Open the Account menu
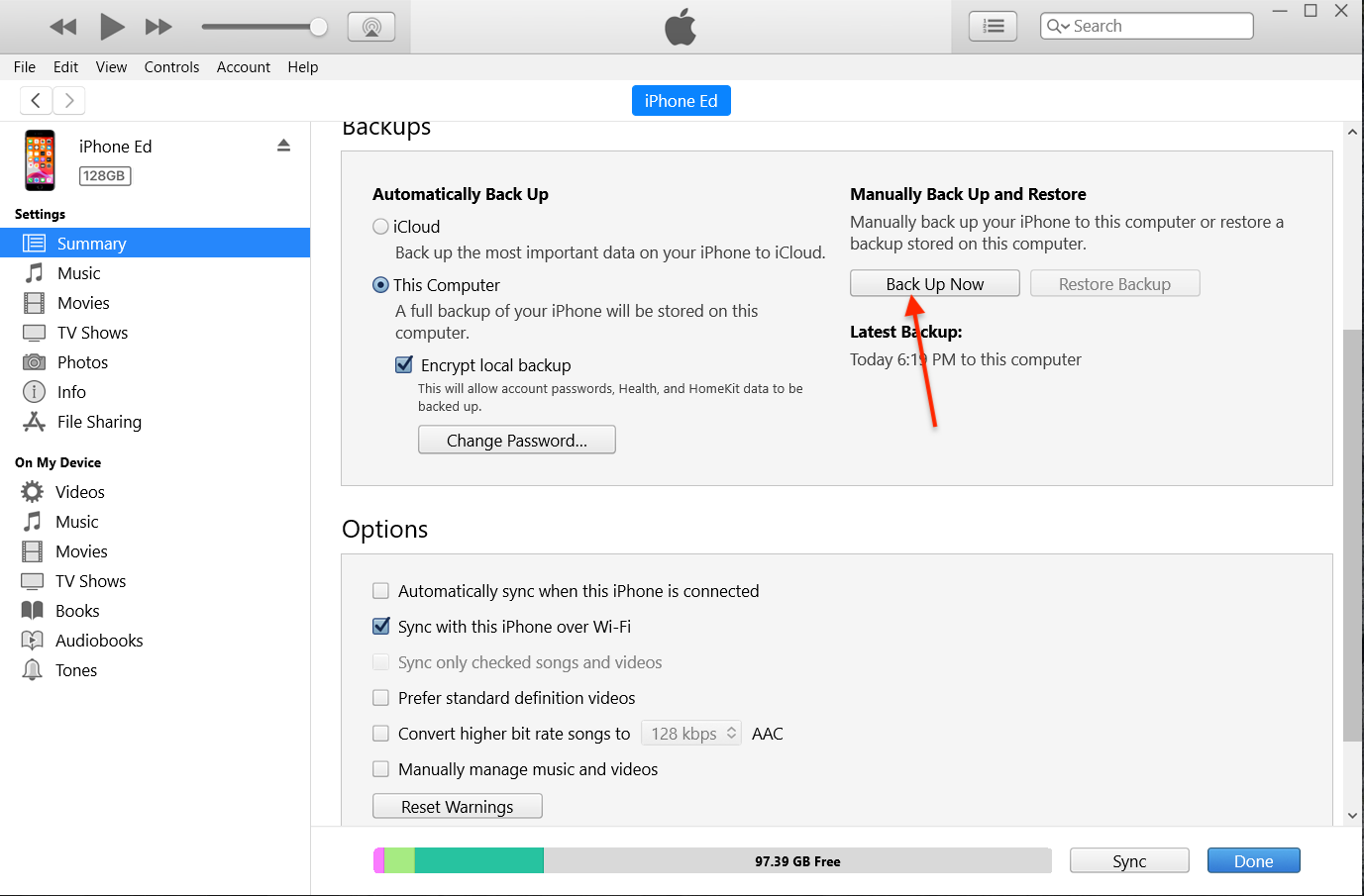This screenshot has width=1364, height=896. [x=244, y=67]
